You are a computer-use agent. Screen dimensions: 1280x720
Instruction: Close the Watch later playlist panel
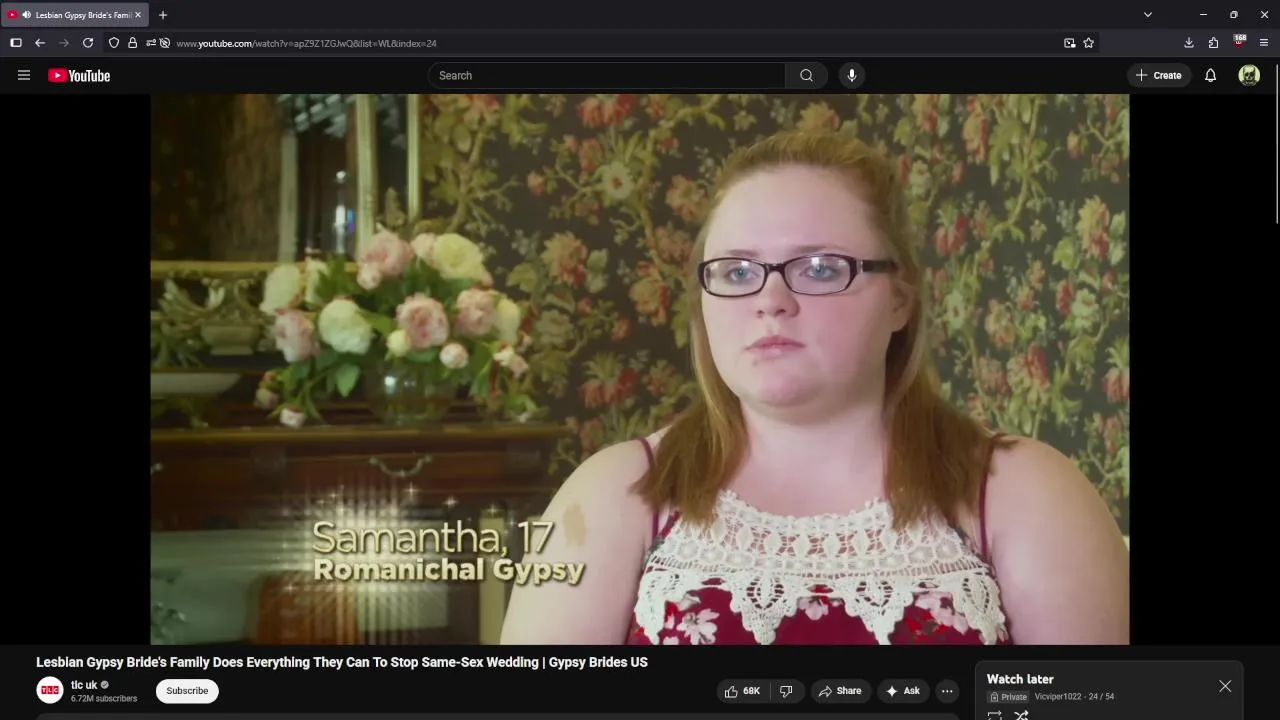[1225, 686]
